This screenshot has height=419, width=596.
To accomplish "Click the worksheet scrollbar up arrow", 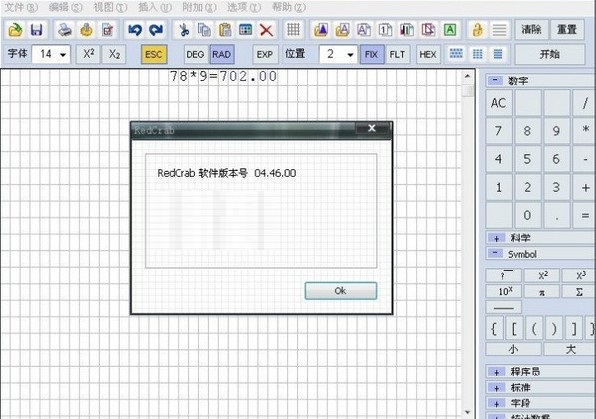I will [x=468, y=76].
